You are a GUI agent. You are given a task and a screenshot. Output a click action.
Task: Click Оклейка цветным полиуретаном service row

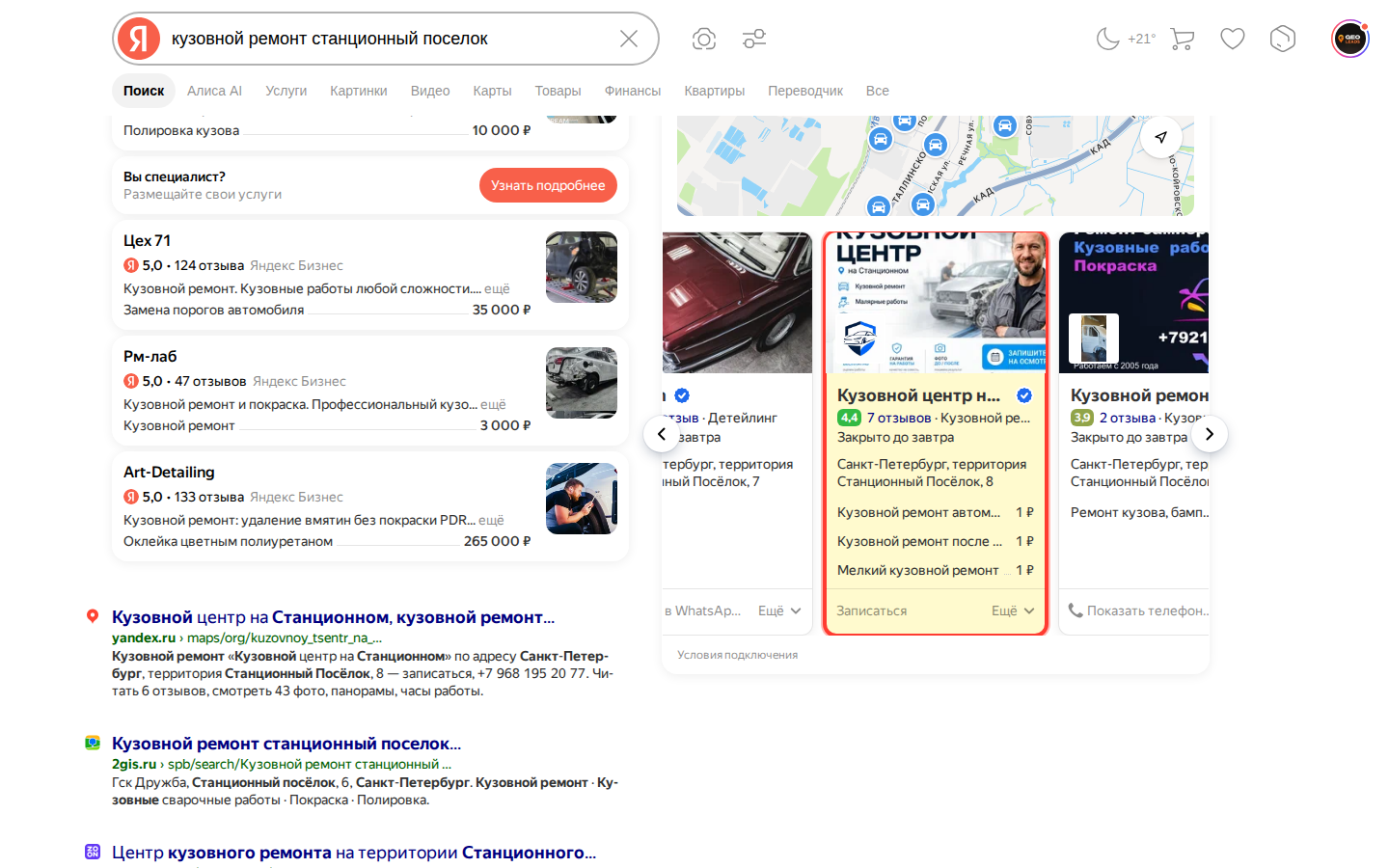point(327,541)
